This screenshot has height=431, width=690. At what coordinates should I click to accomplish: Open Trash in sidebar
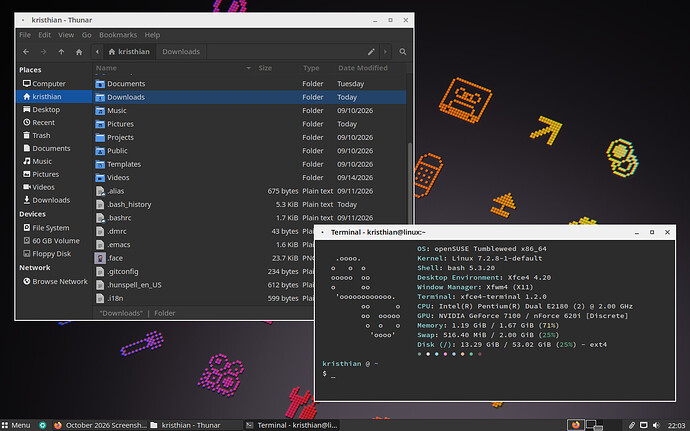pos(54,136)
